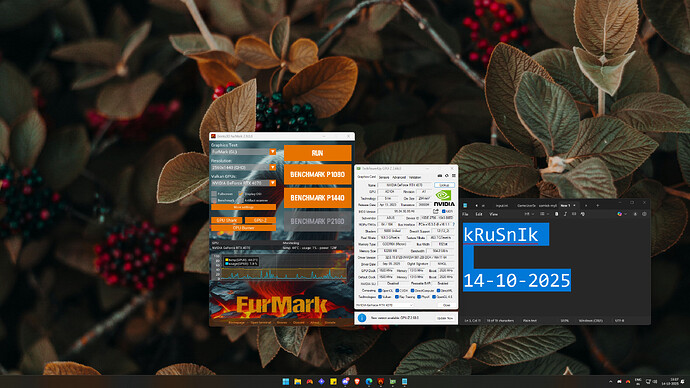
Task: Click the Close button in GPU-Z
Action: coord(447,305)
